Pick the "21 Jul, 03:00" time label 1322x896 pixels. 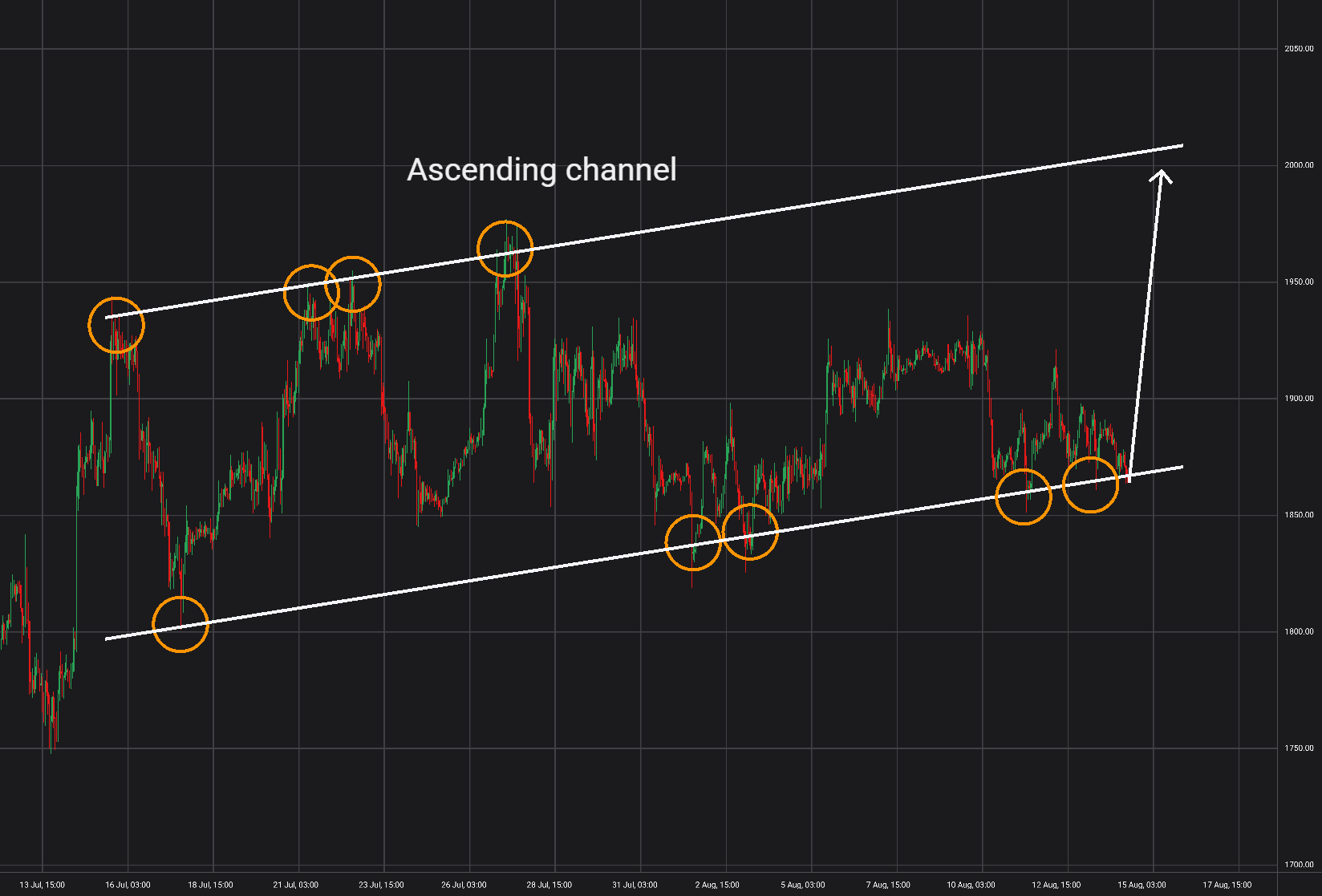point(295,885)
